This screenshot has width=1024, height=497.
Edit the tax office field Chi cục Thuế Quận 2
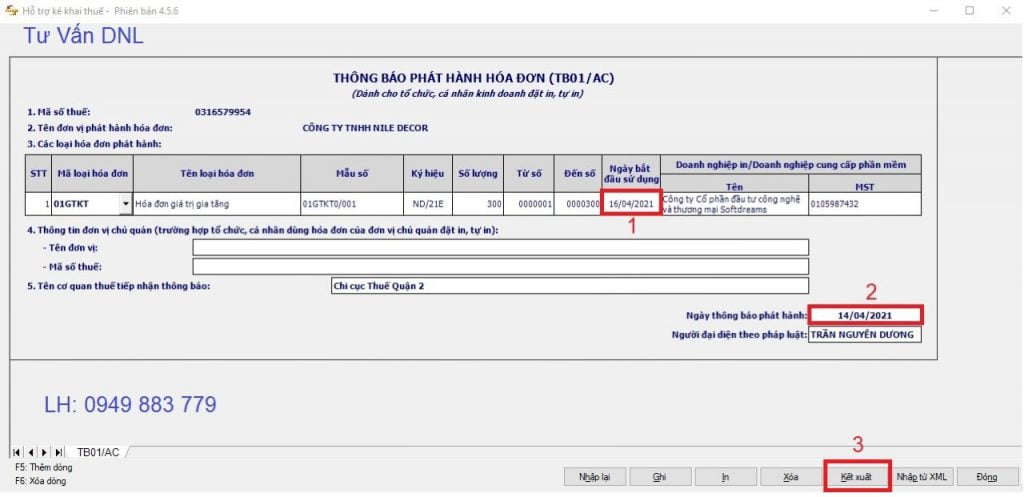[569, 286]
